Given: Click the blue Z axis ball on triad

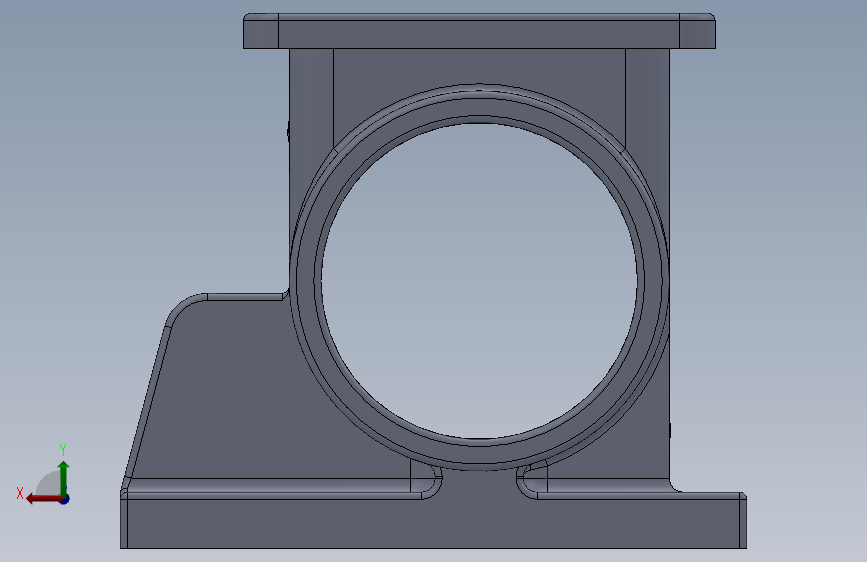Looking at the screenshot, I should [x=65, y=499].
